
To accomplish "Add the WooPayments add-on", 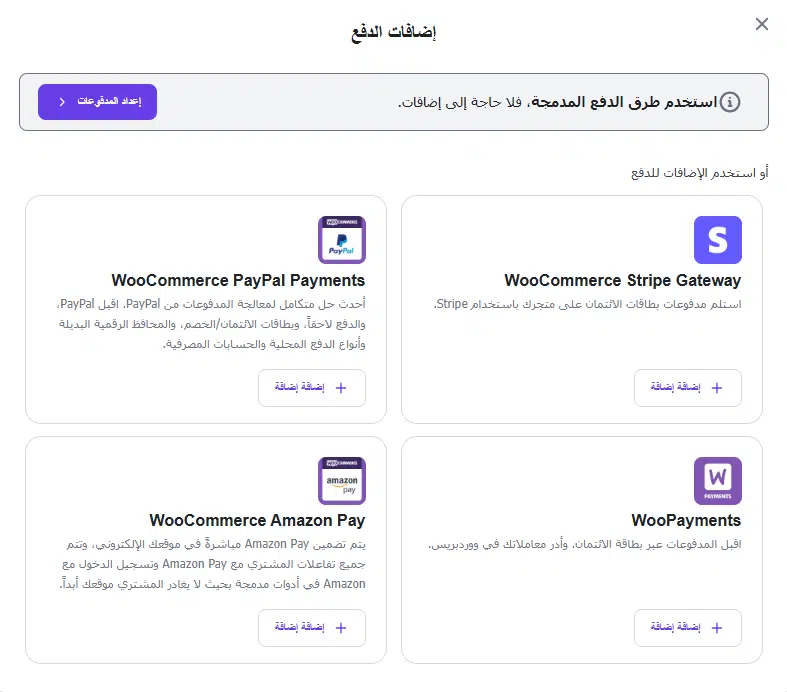I will tap(688, 628).
